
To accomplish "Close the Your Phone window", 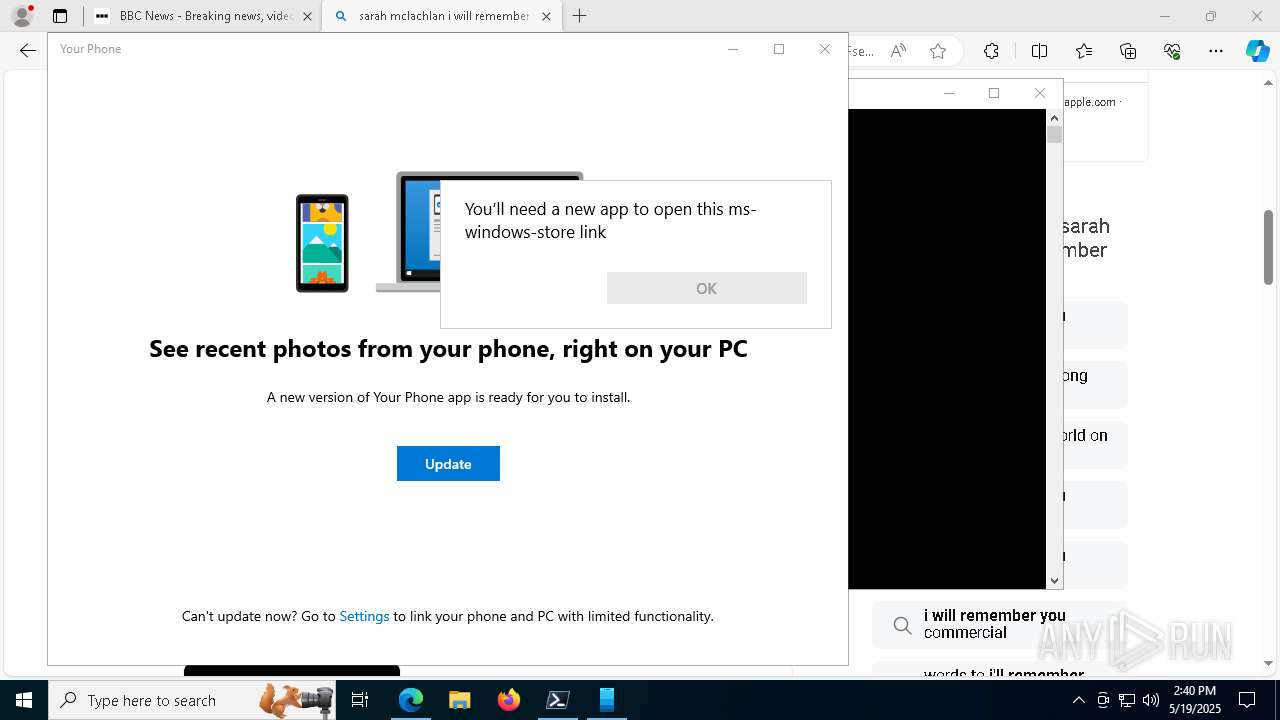I will point(825,49).
